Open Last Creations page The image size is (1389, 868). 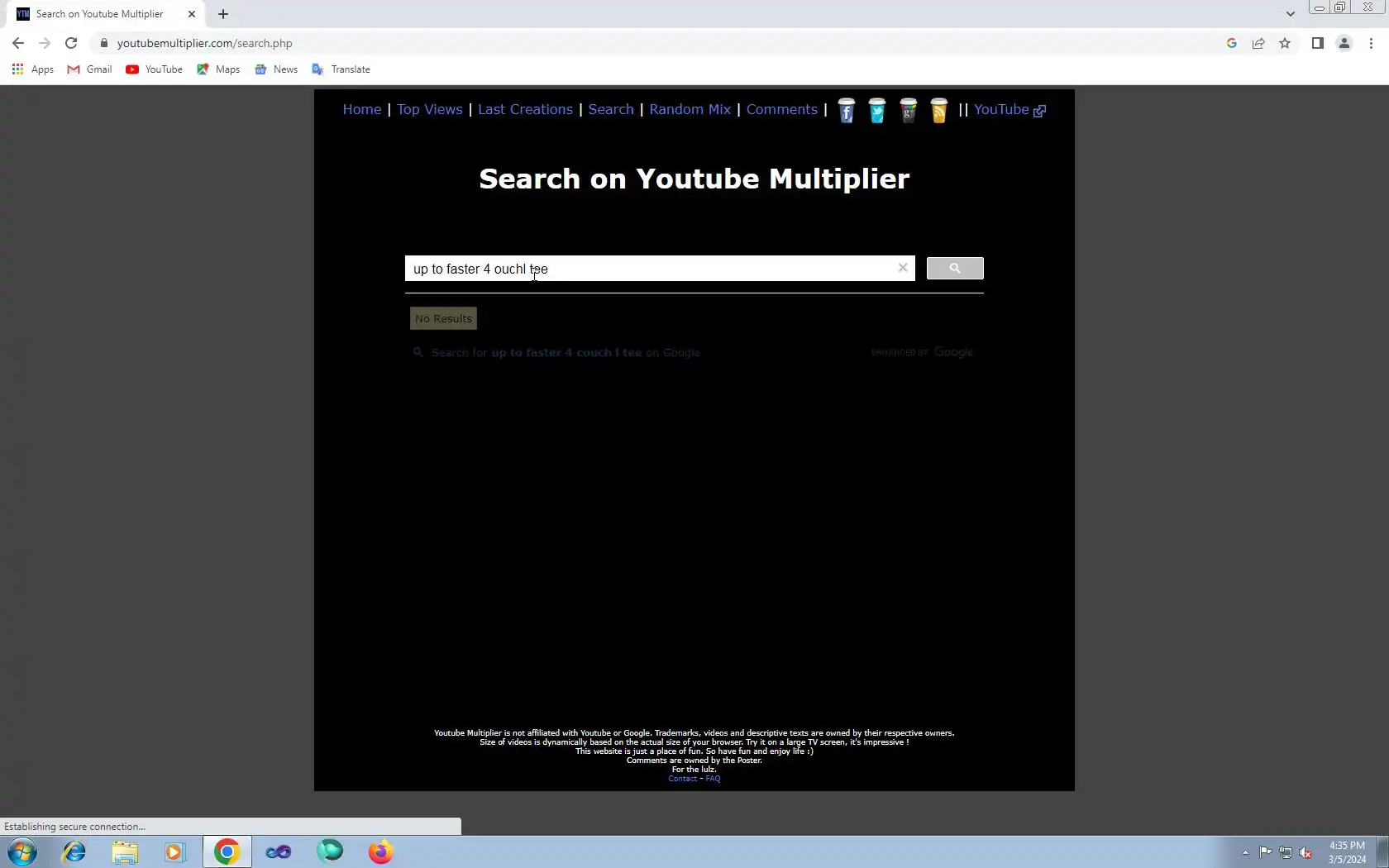coord(525,109)
